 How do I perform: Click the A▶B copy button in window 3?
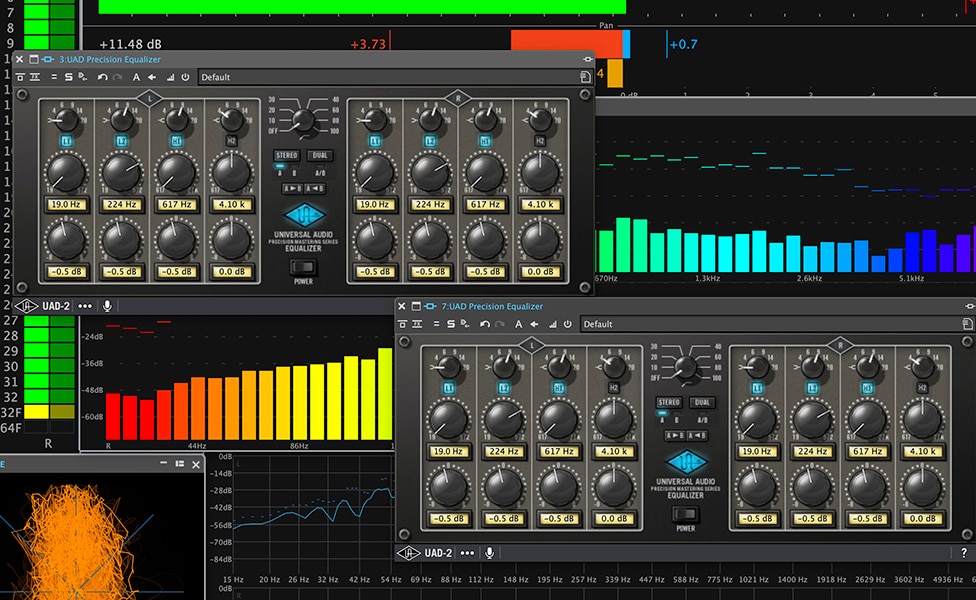pos(293,189)
